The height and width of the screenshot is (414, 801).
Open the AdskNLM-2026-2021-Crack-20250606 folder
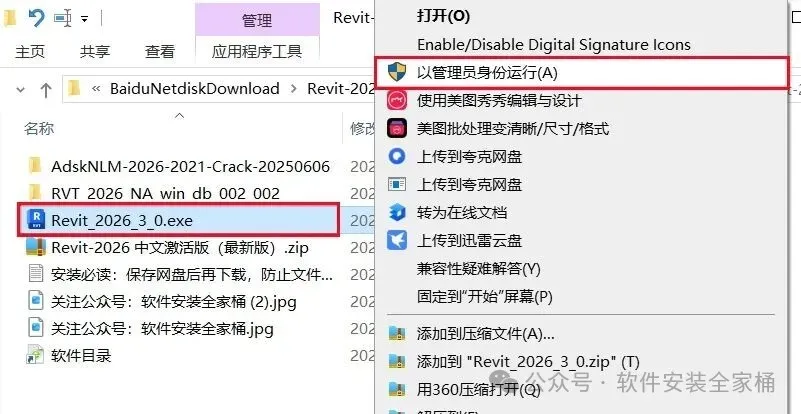tap(190, 167)
